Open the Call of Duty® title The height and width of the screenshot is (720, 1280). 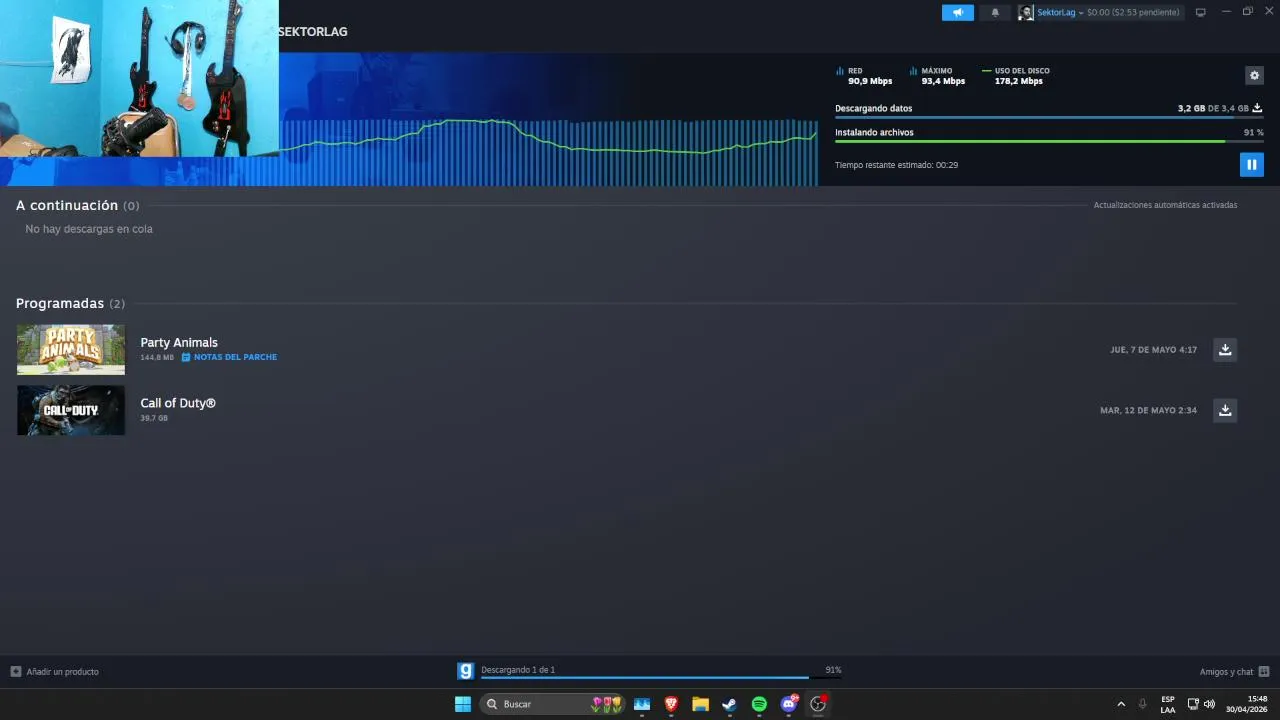(x=178, y=403)
